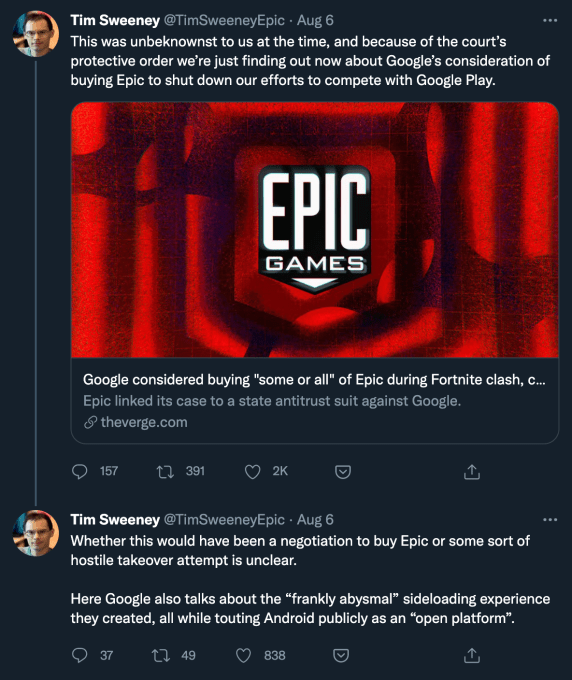Share the second tweet using the share icon
This screenshot has height=680, width=572.
[472, 655]
